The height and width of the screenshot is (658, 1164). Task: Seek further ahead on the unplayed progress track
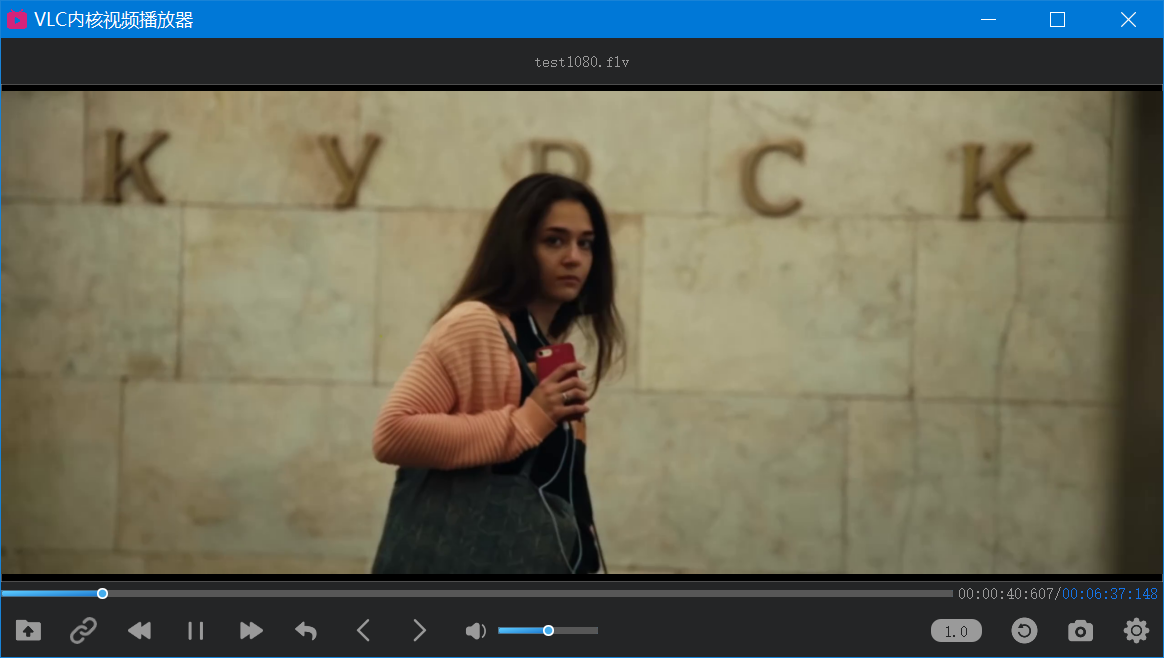[530, 593]
